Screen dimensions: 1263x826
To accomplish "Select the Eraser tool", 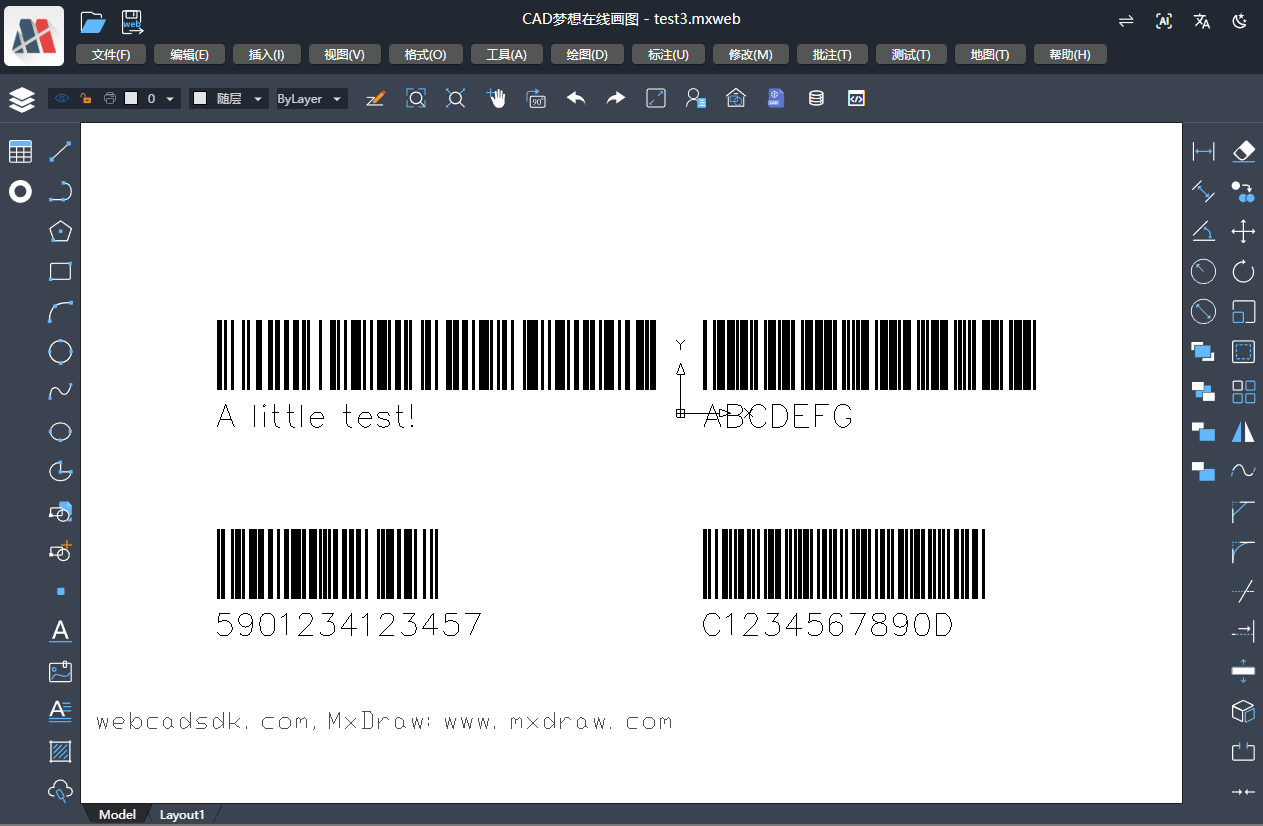I will pos(1243,151).
